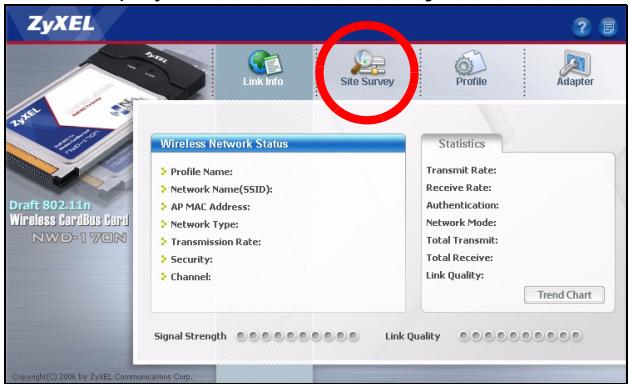The width and height of the screenshot is (629, 384).
Task: Open the Link Info tab
Action: click(264, 68)
